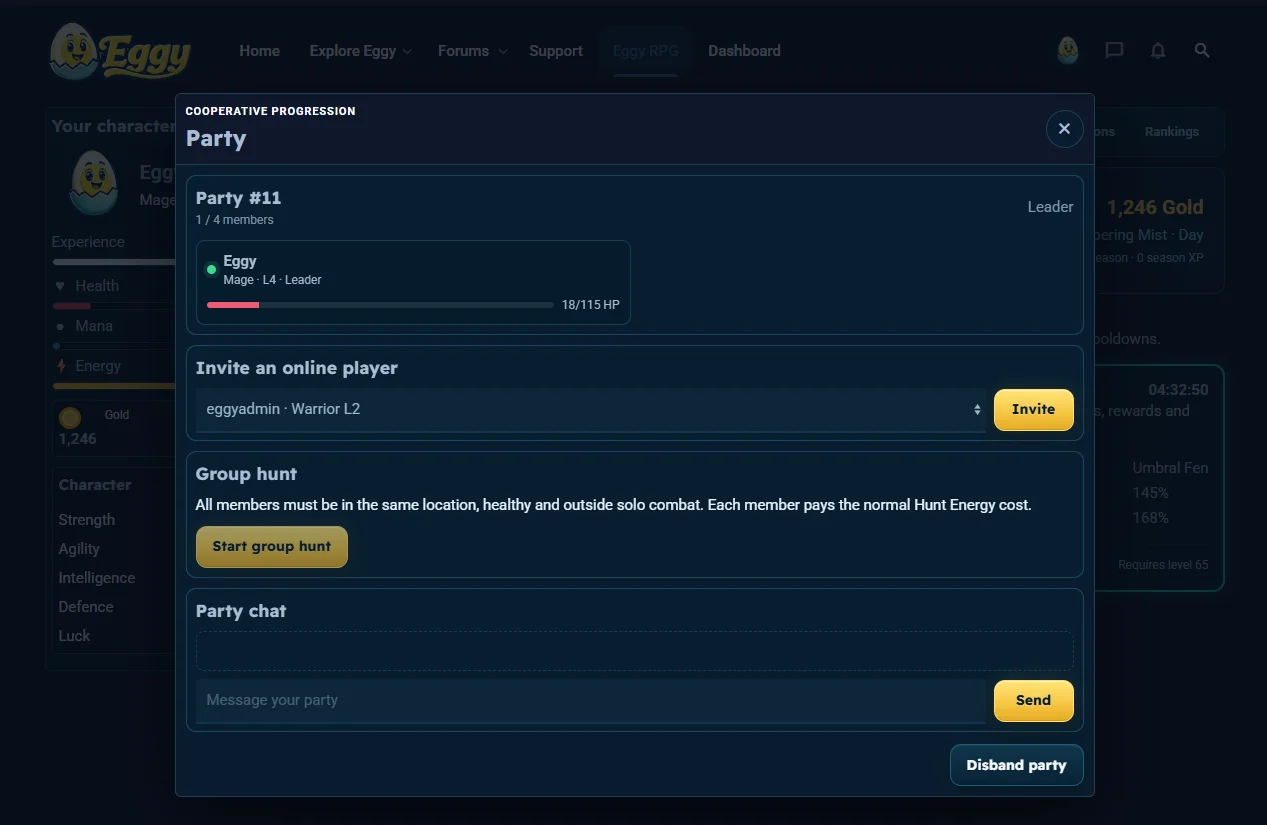Click the Party #11 heading

pos(238,198)
